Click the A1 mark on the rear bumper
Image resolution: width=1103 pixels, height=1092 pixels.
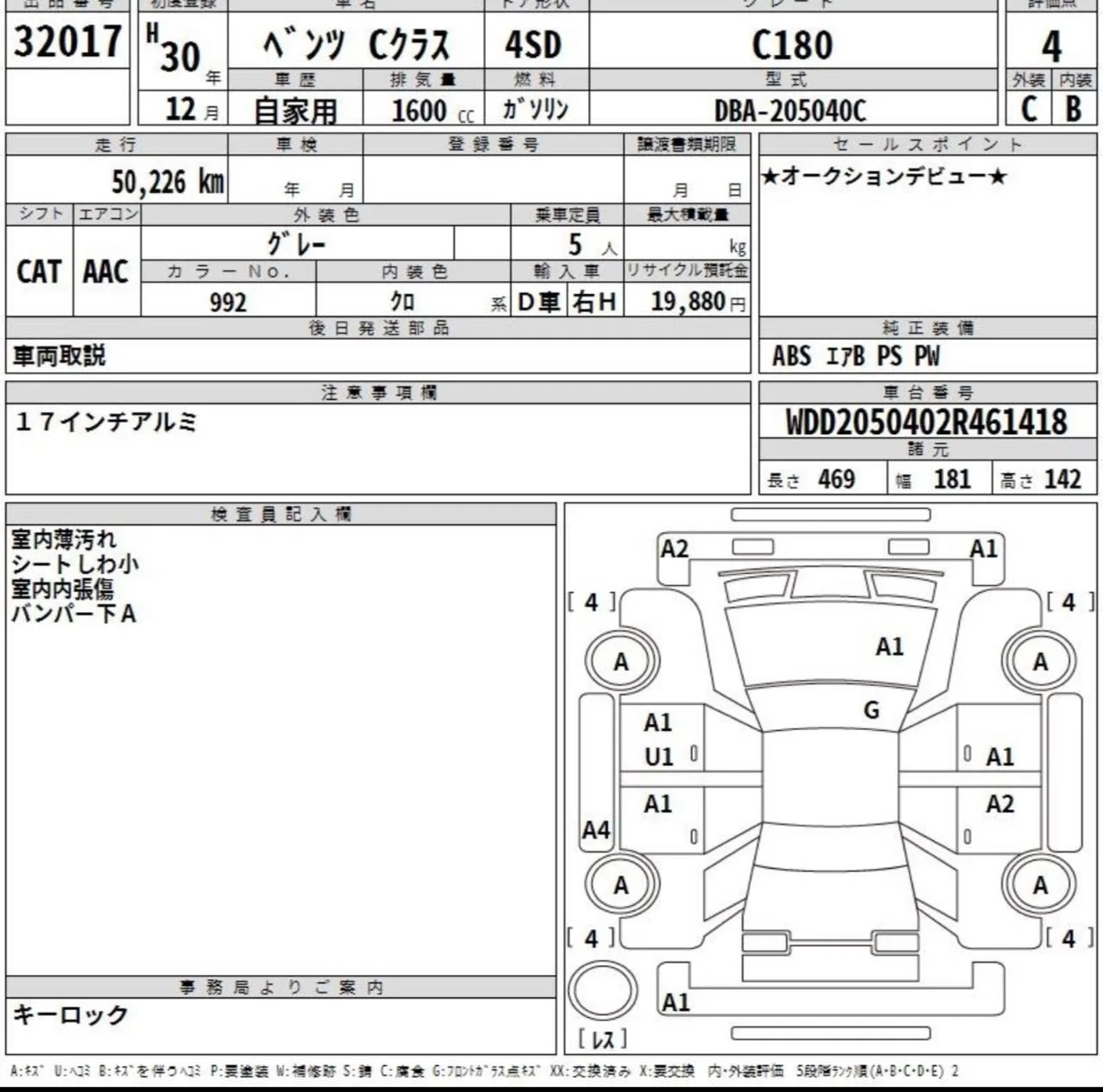(x=676, y=1002)
